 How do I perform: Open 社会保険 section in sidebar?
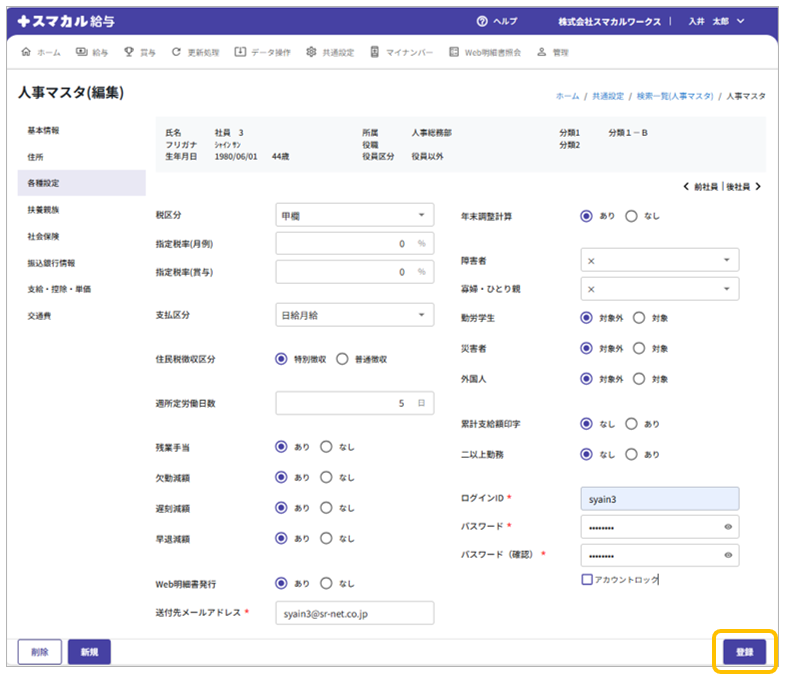click(43, 237)
